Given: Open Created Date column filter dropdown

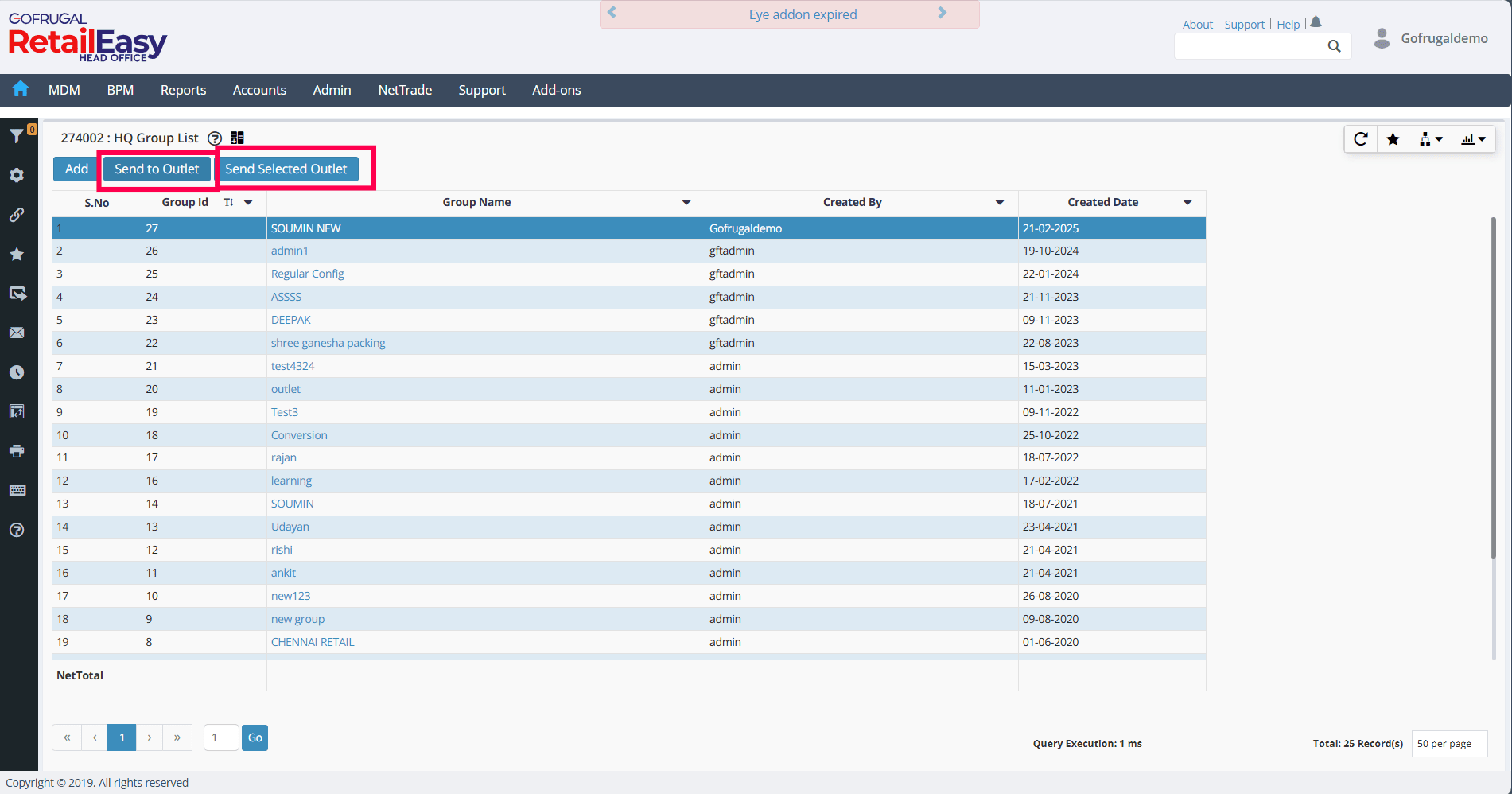Looking at the screenshot, I should pyautogui.click(x=1187, y=202).
